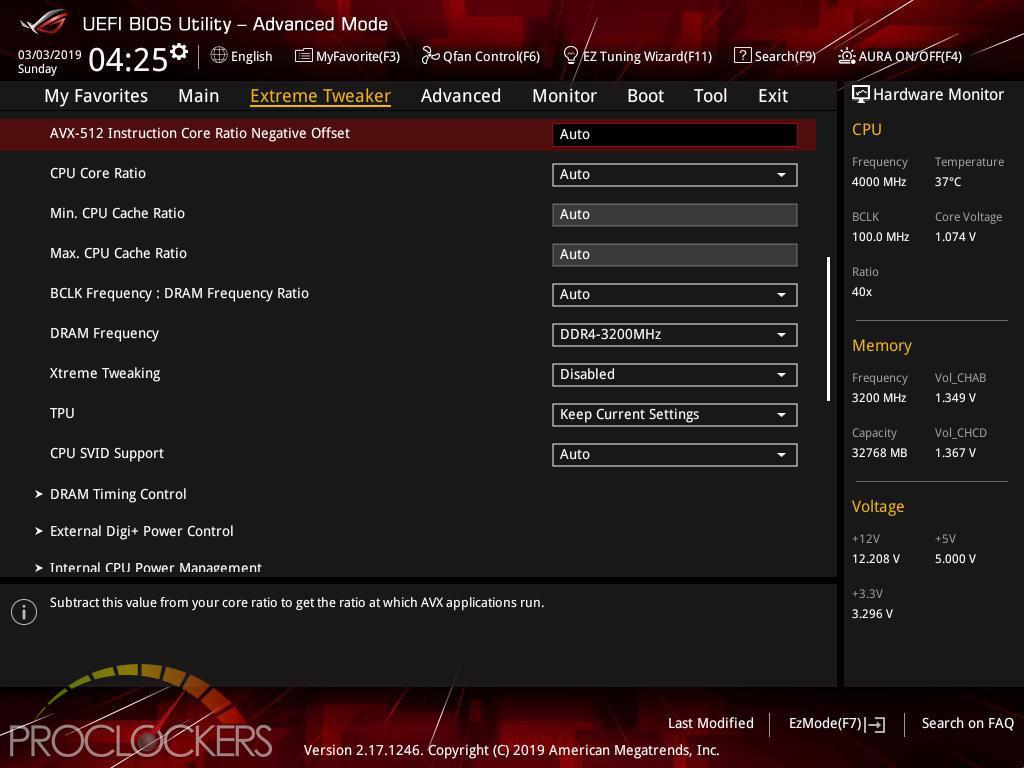Select the Extreme Tweaker tab
The image size is (1024, 768).
click(320, 96)
